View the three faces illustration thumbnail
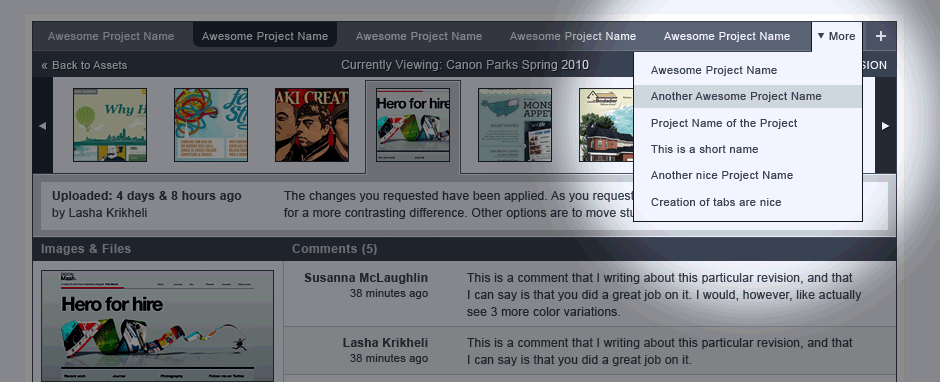 pos(312,125)
